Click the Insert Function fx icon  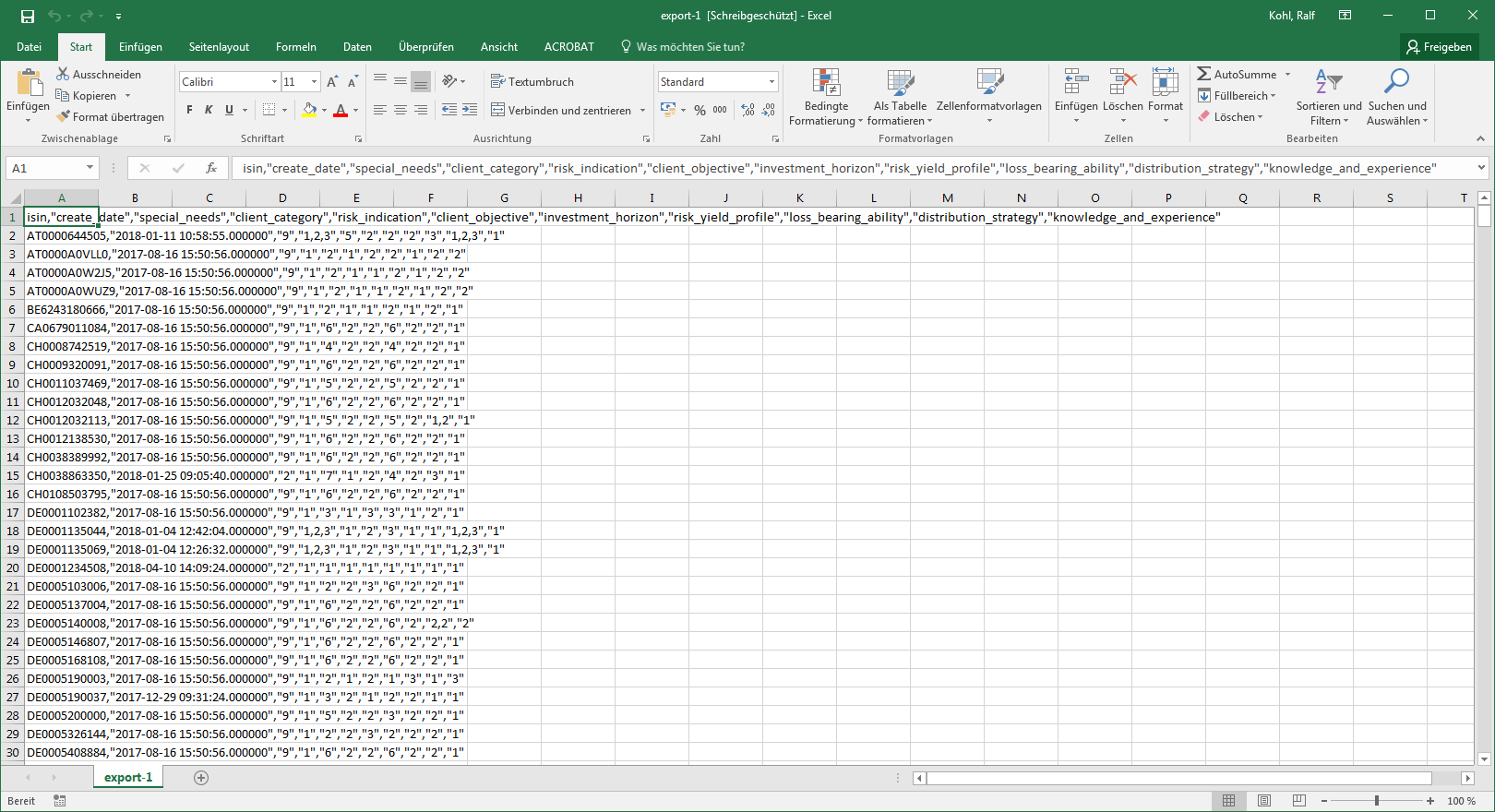211,168
